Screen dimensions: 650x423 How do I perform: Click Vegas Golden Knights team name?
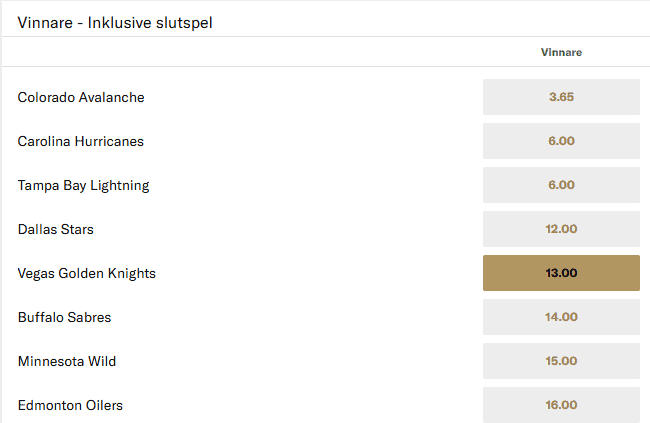(87, 273)
